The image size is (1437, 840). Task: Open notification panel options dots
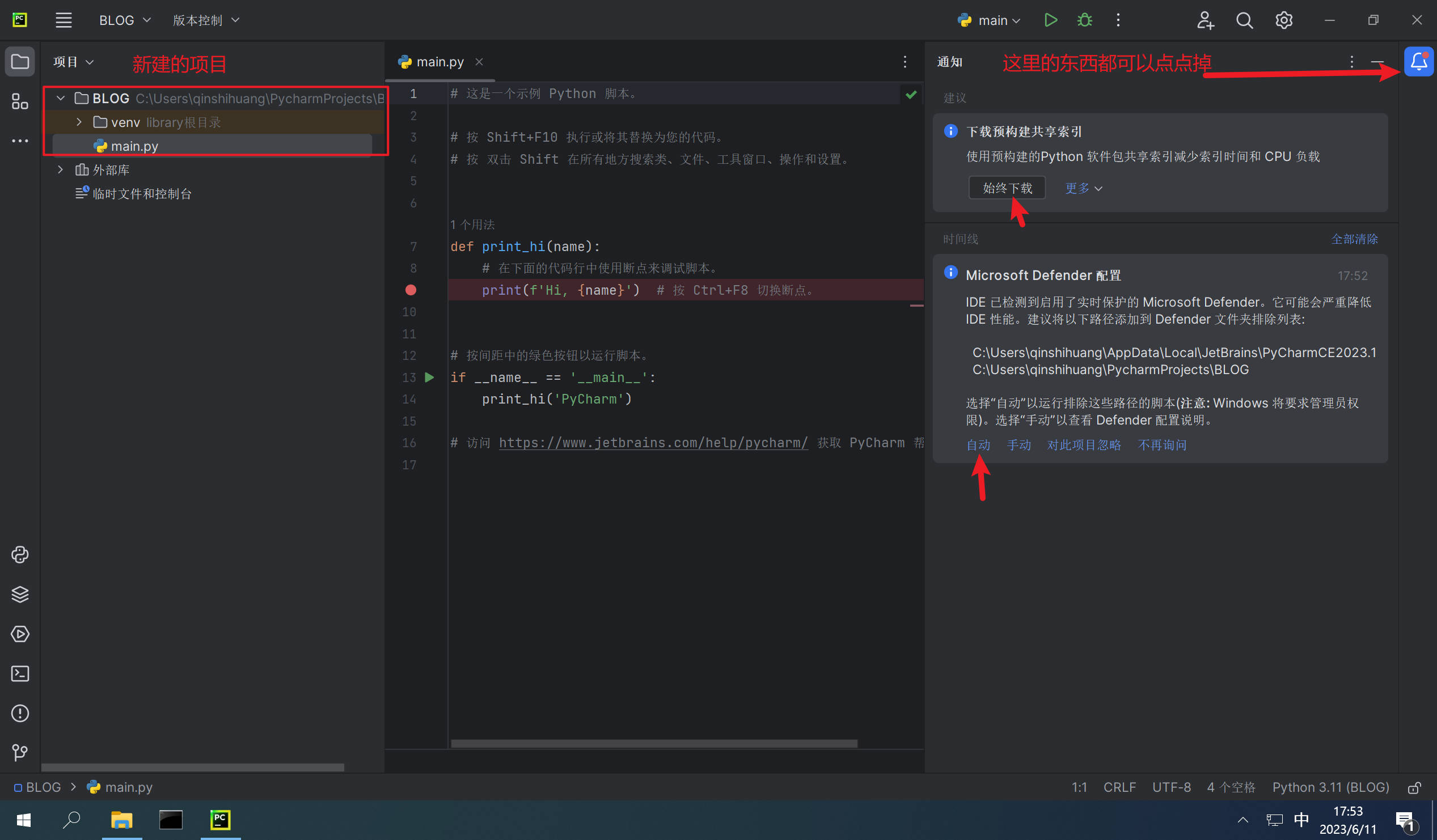(x=1351, y=62)
